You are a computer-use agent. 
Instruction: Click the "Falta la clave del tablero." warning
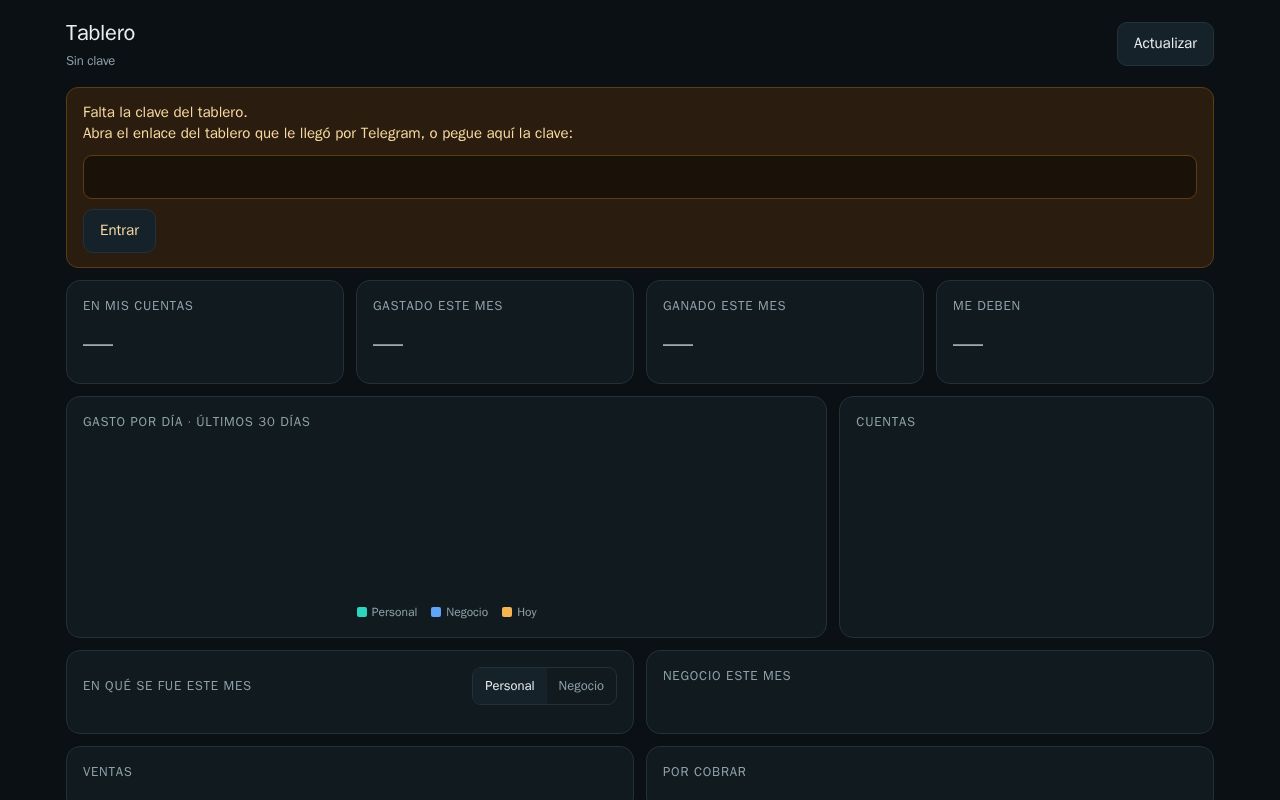(165, 112)
